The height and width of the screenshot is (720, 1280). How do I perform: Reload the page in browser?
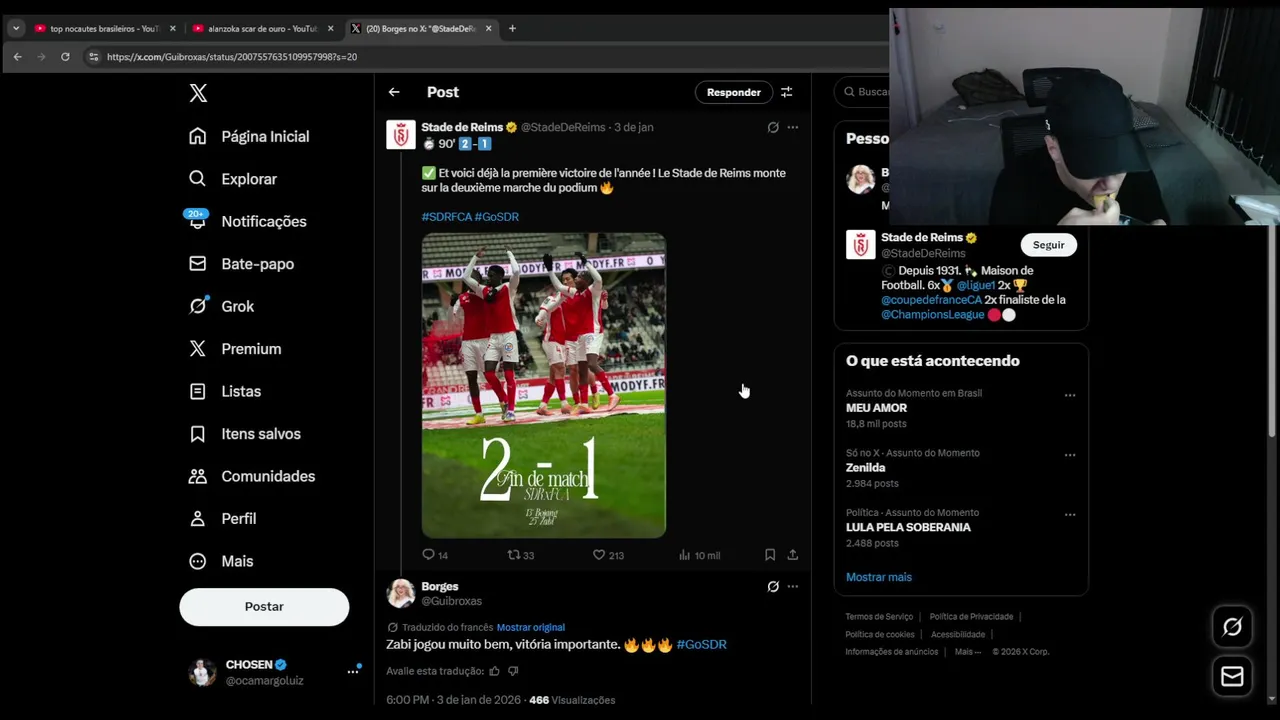[x=65, y=57]
